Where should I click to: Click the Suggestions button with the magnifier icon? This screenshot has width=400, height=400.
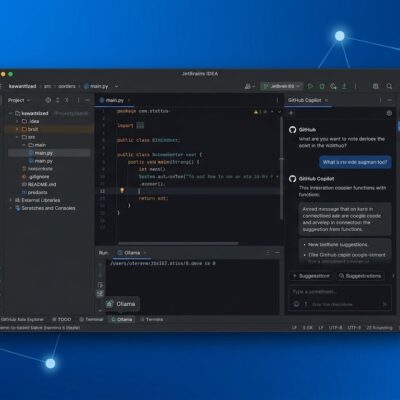(359, 276)
